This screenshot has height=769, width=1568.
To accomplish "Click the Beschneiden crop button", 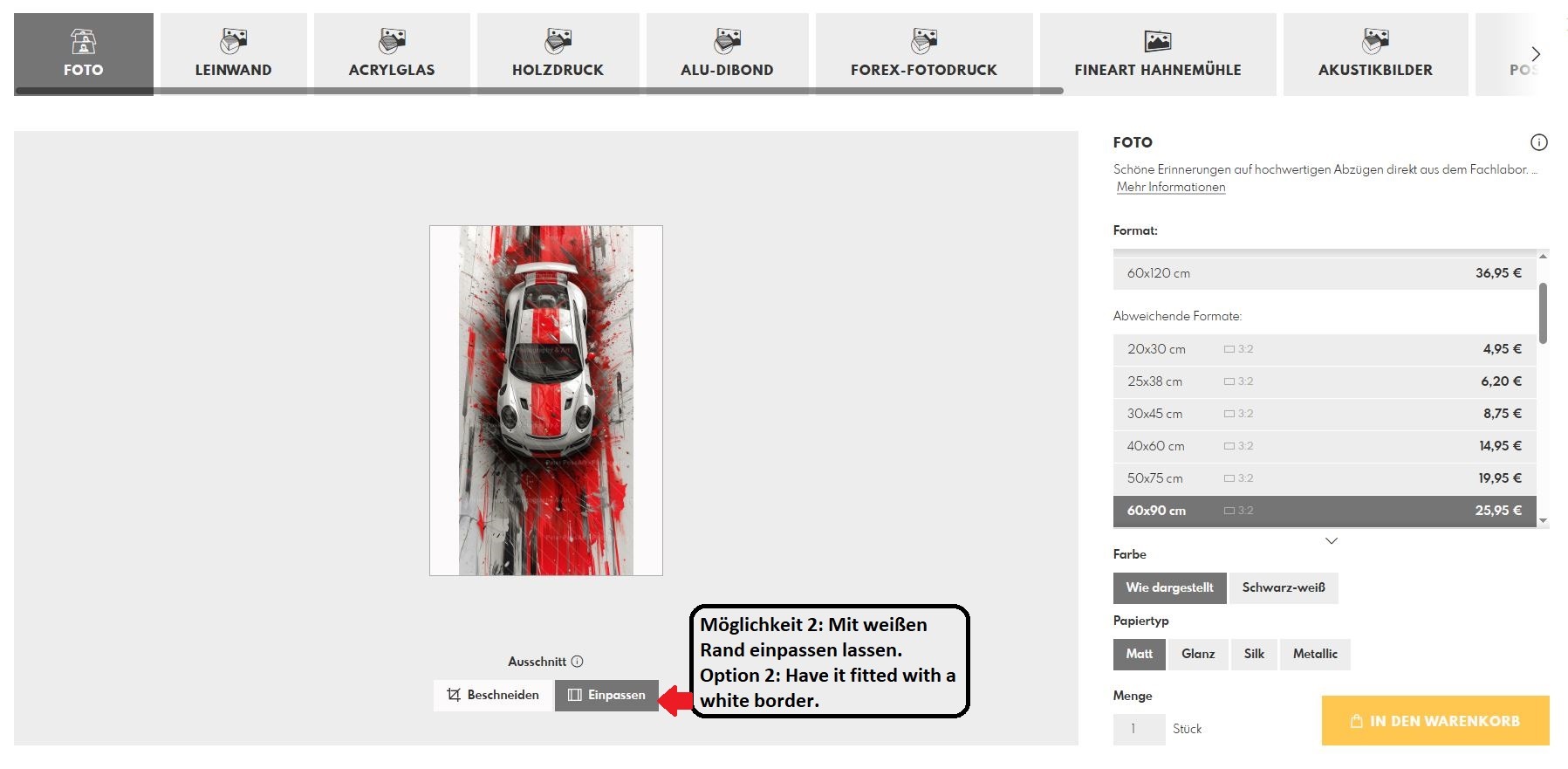I will point(494,695).
